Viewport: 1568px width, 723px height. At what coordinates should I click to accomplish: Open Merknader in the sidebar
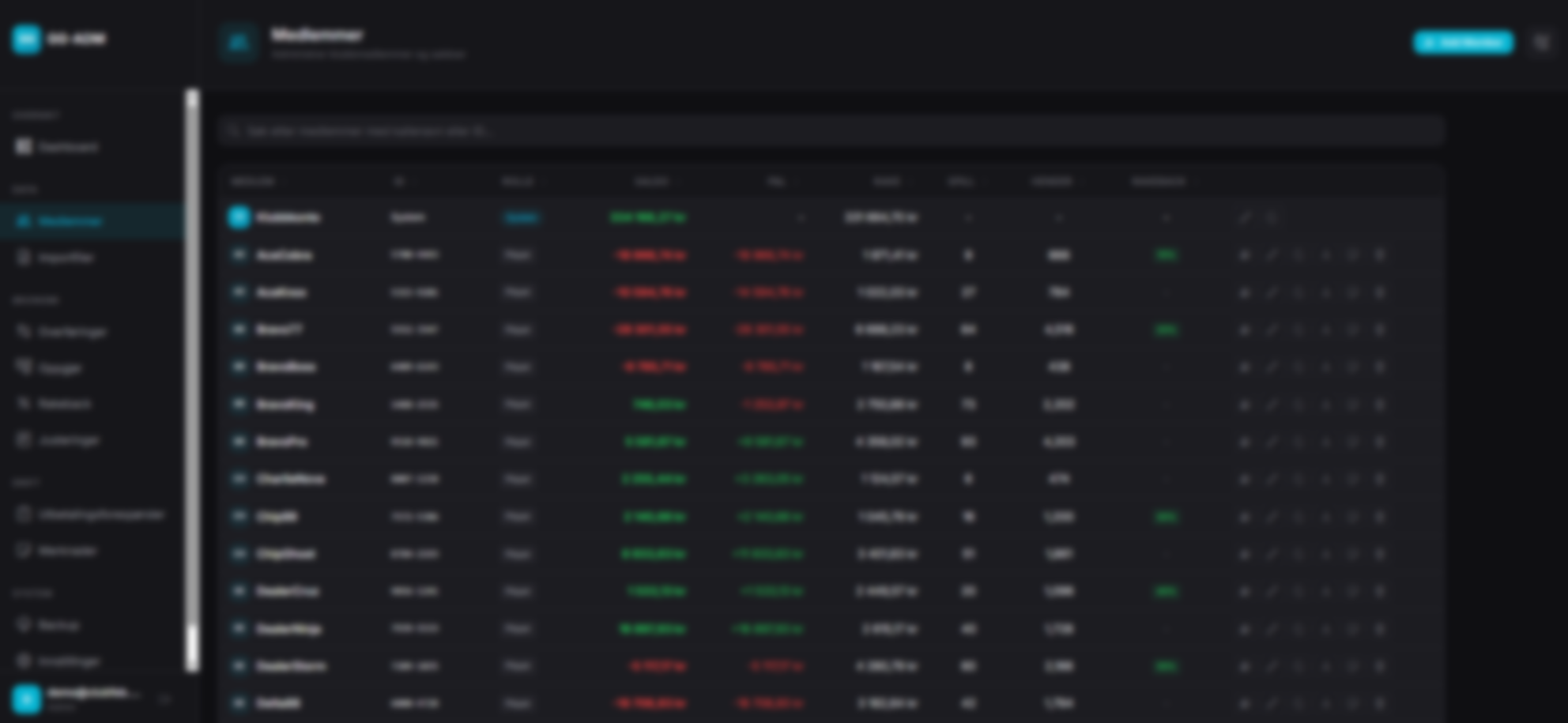[x=67, y=551]
